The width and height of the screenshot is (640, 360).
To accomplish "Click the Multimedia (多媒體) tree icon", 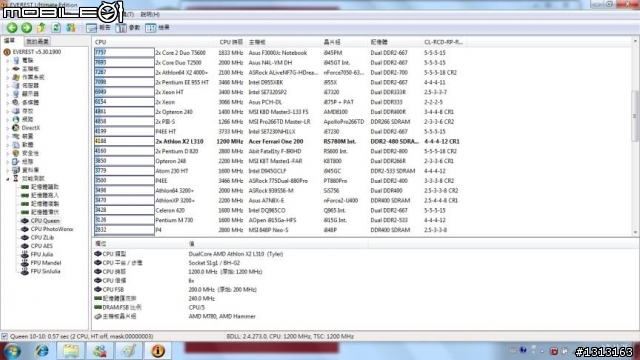I will click(16, 102).
